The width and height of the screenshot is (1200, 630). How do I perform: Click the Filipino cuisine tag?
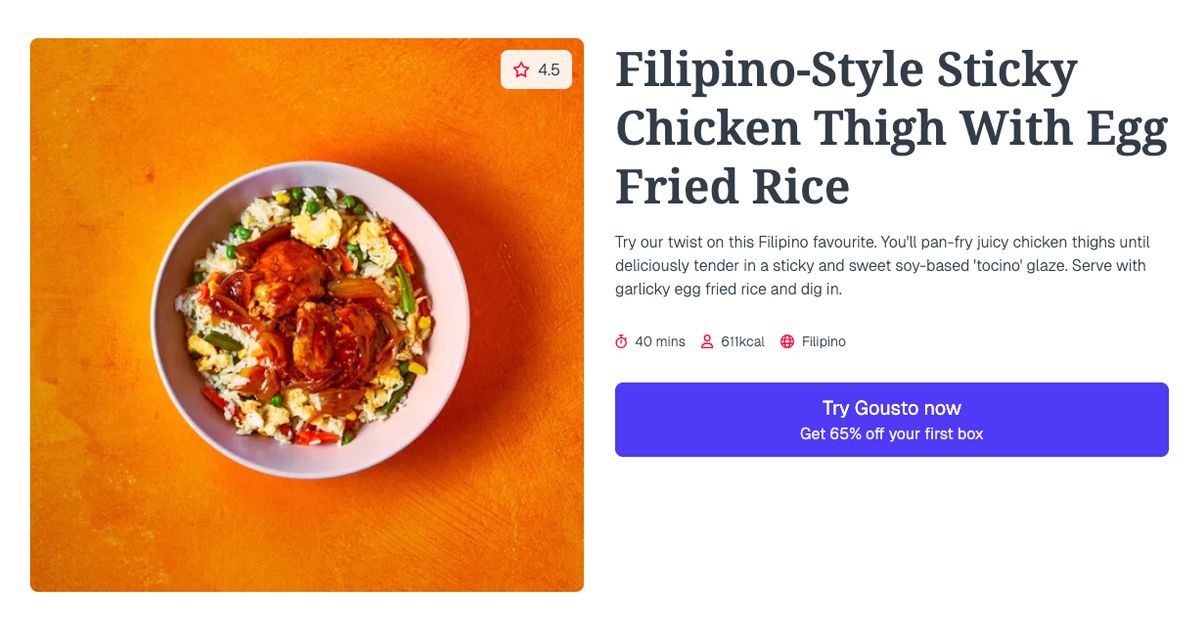point(823,341)
